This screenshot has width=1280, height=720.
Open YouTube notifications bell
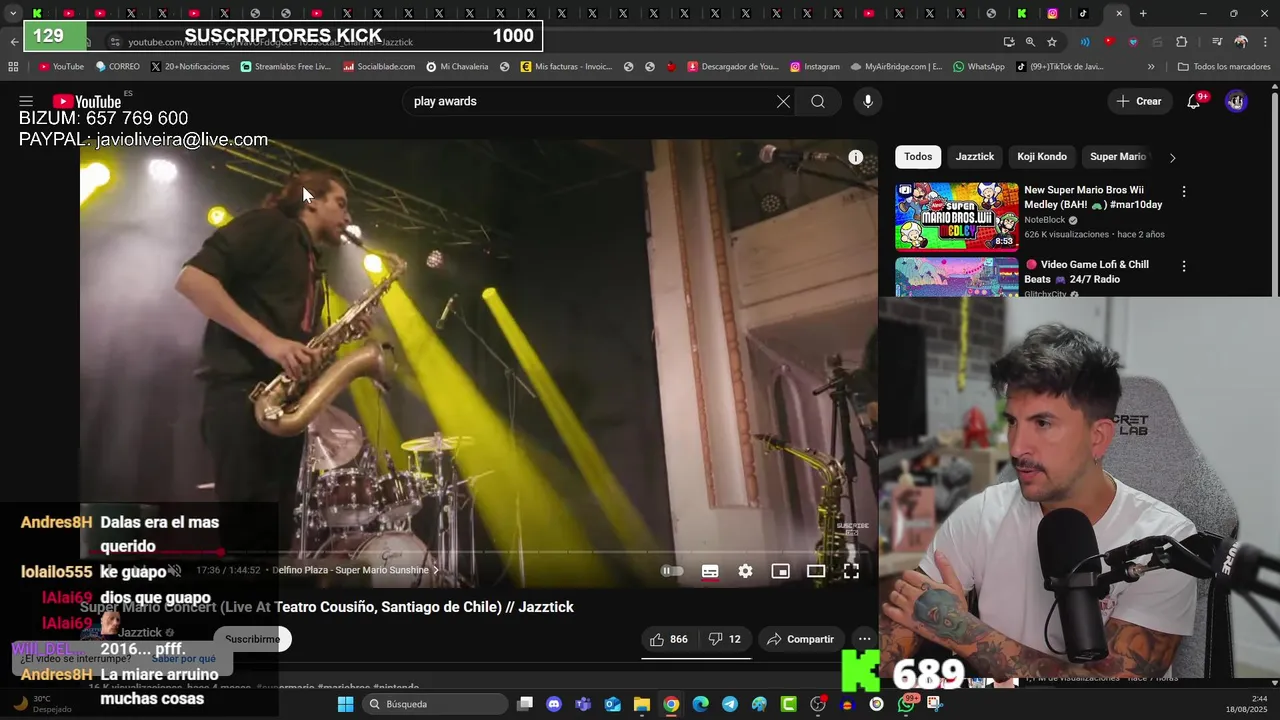[1194, 101]
